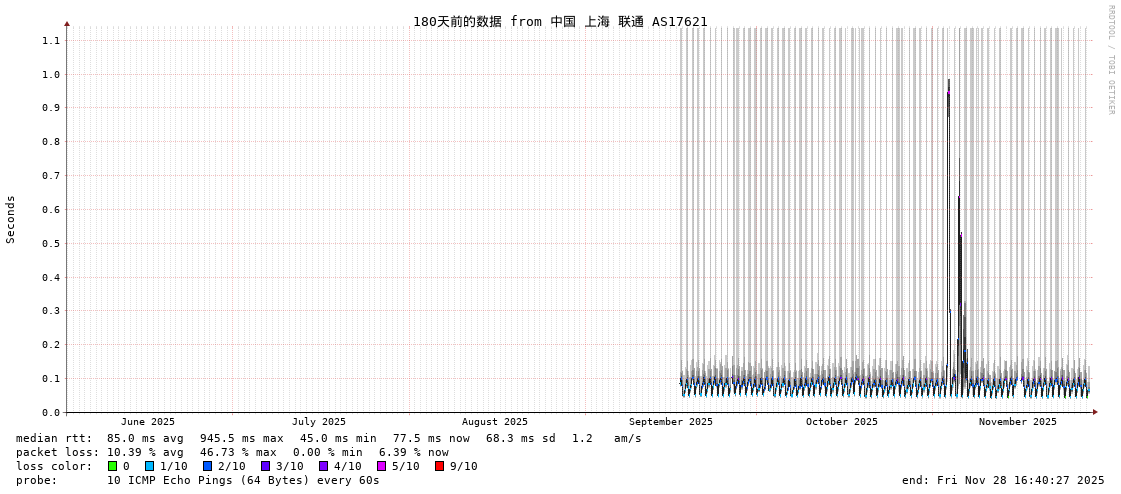This screenshot has width=1121, height=494.
Task: Click the graph title mentioning AS17621
Action: pos(560,21)
